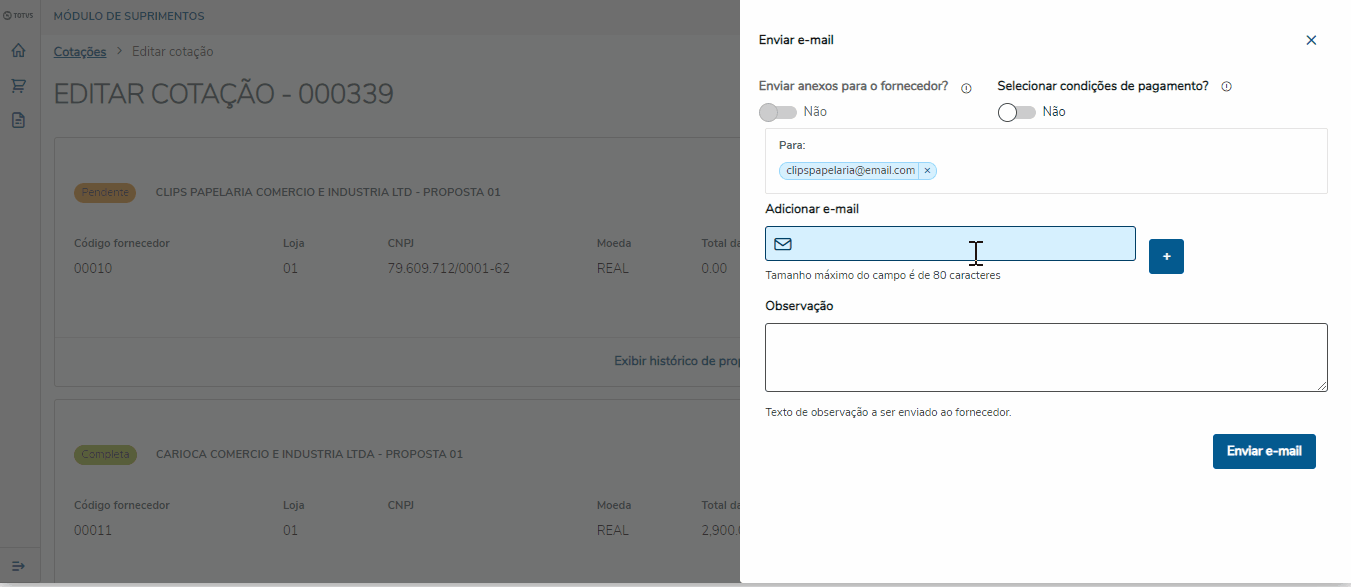The height and width of the screenshot is (587, 1351).
Task: Open the shopping cart sidebar icon
Action: pyautogui.click(x=18, y=86)
